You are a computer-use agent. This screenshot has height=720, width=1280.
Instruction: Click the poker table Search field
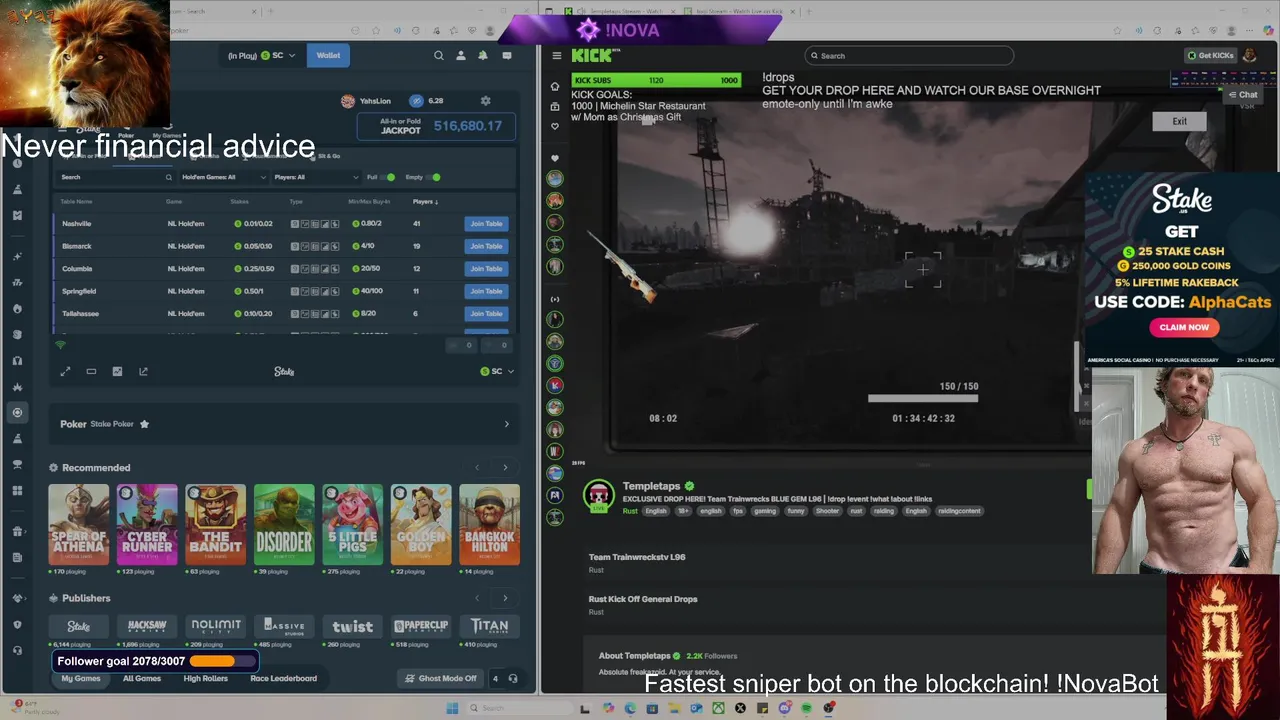pyautogui.click(x=116, y=177)
